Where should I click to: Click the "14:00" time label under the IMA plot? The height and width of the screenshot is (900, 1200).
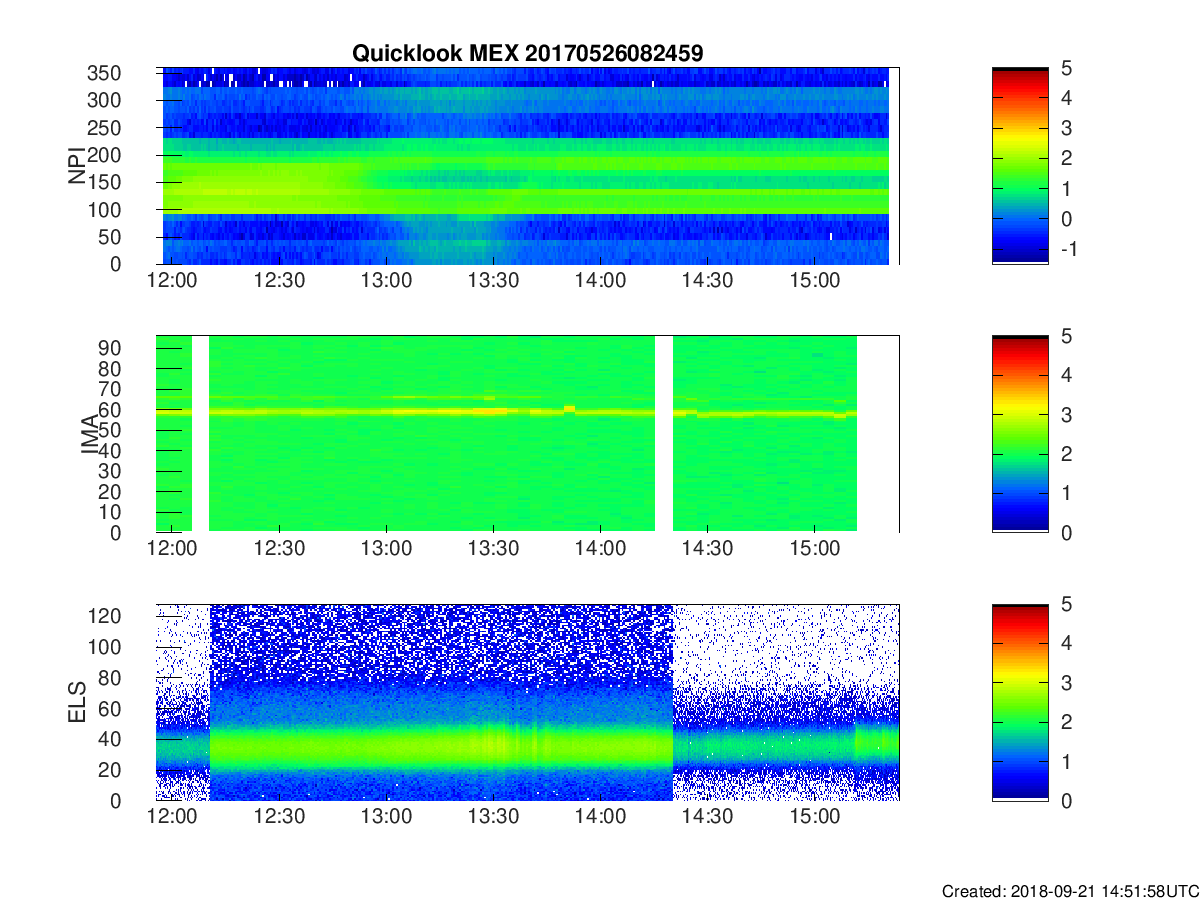click(601, 549)
